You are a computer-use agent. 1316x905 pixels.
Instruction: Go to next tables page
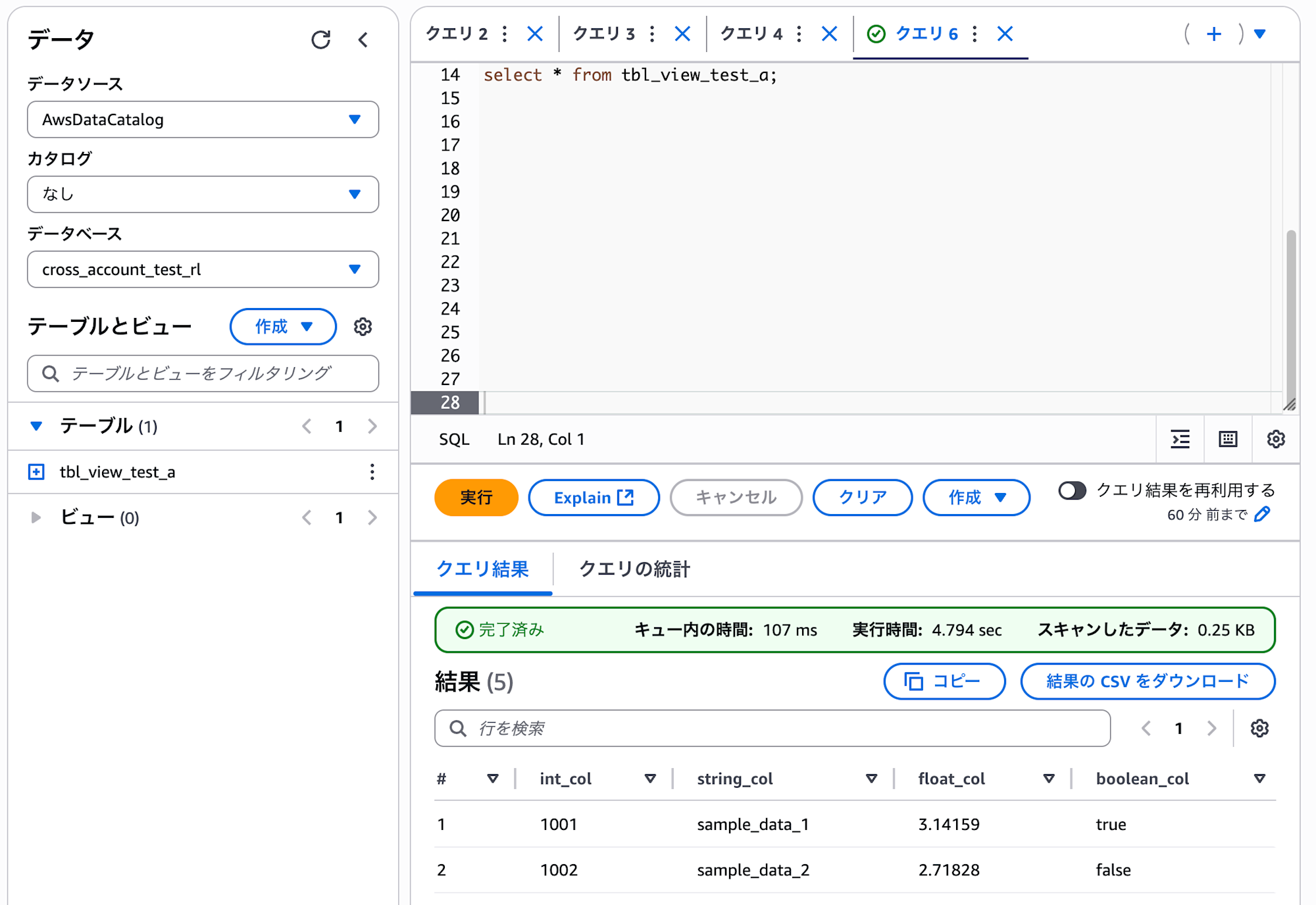click(372, 426)
